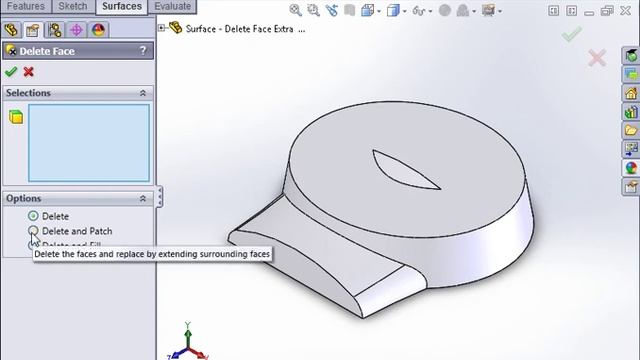Open Custom Properties in task pane
Screen dimensions: 640x360
click(631, 187)
